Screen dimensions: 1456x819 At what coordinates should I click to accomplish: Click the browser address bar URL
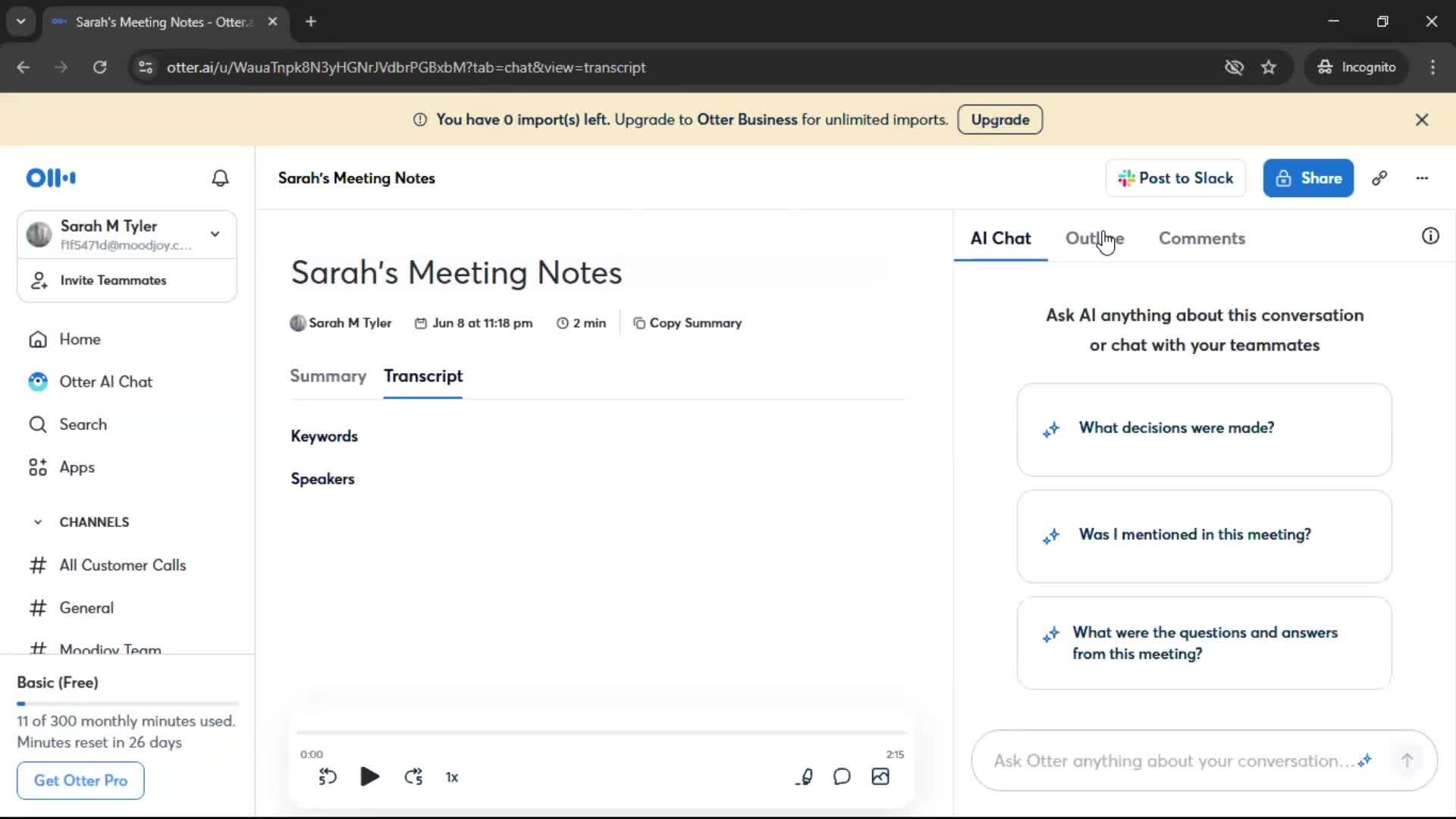tap(406, 67)
